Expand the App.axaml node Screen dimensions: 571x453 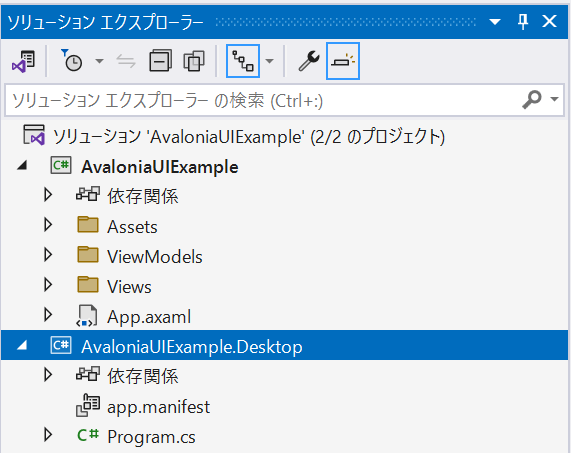48,315
